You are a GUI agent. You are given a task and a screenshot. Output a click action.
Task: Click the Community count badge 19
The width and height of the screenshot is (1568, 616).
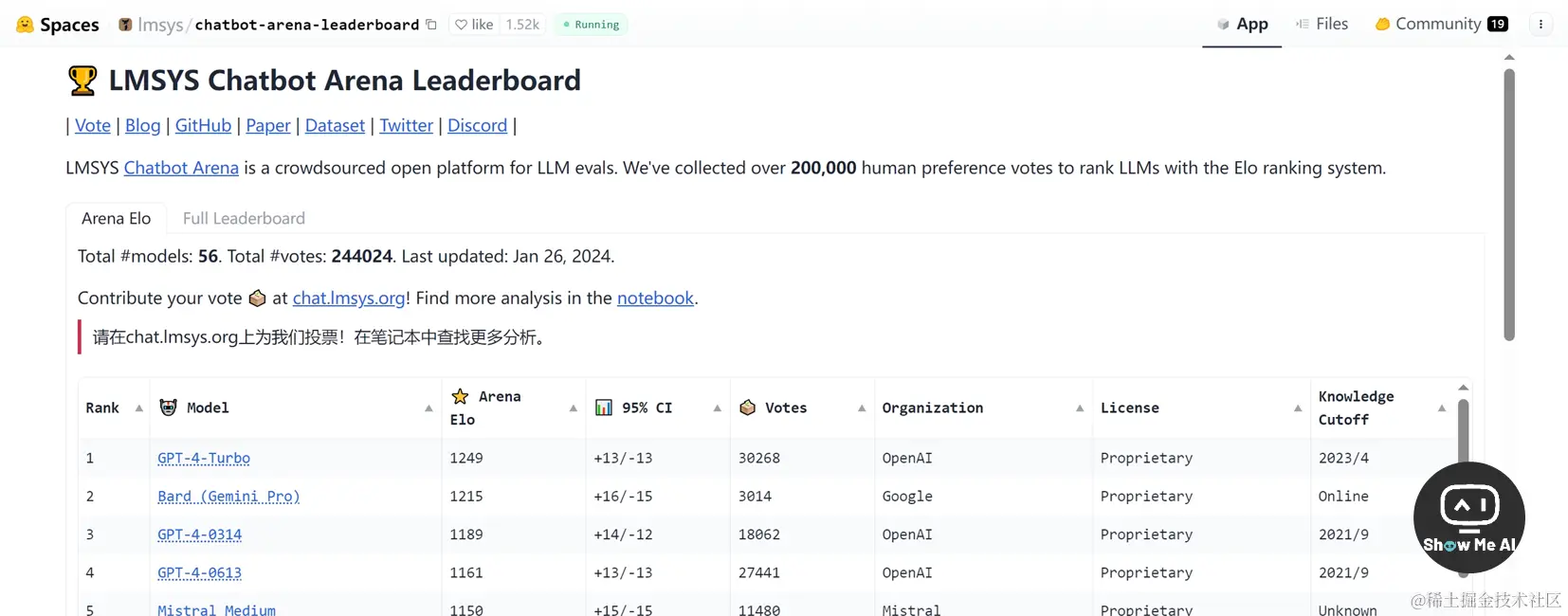[1498, 25]
